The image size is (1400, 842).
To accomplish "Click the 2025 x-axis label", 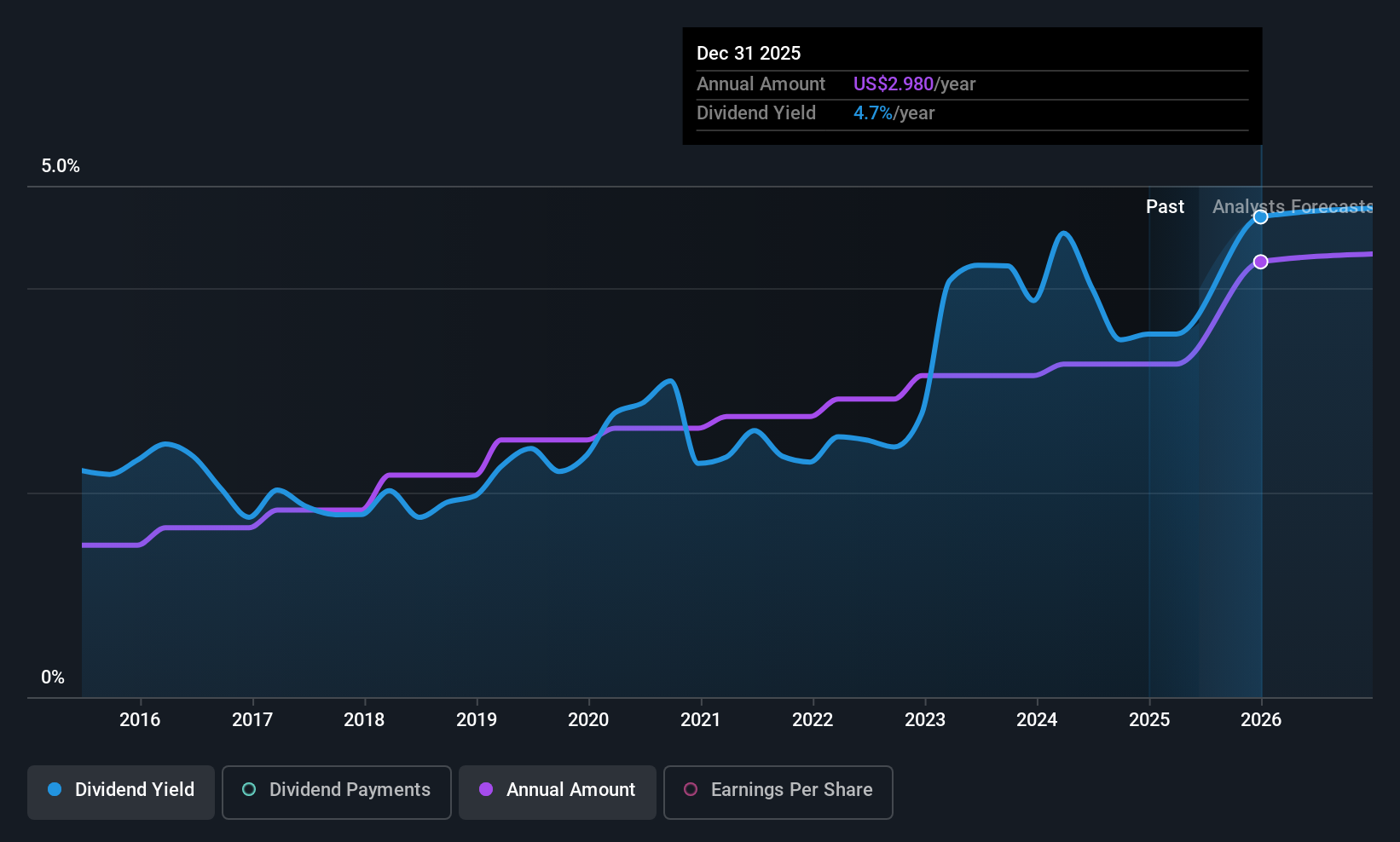I will [x=1149, y=720].
